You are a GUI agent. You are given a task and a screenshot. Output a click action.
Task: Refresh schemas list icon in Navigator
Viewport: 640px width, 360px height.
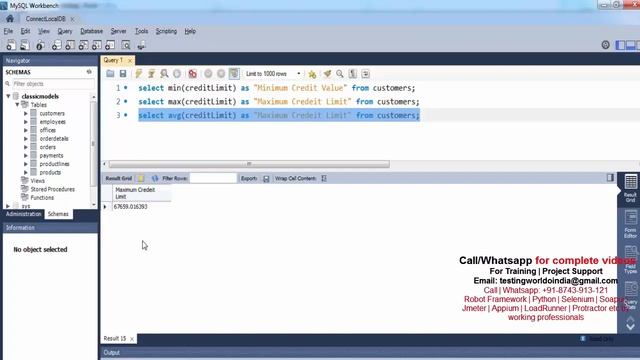click(x=89, y=72)
